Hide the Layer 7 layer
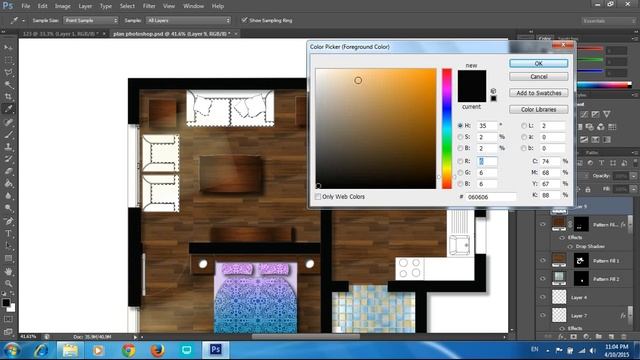This screenshot has height=360, width=640. pos(543,315)
